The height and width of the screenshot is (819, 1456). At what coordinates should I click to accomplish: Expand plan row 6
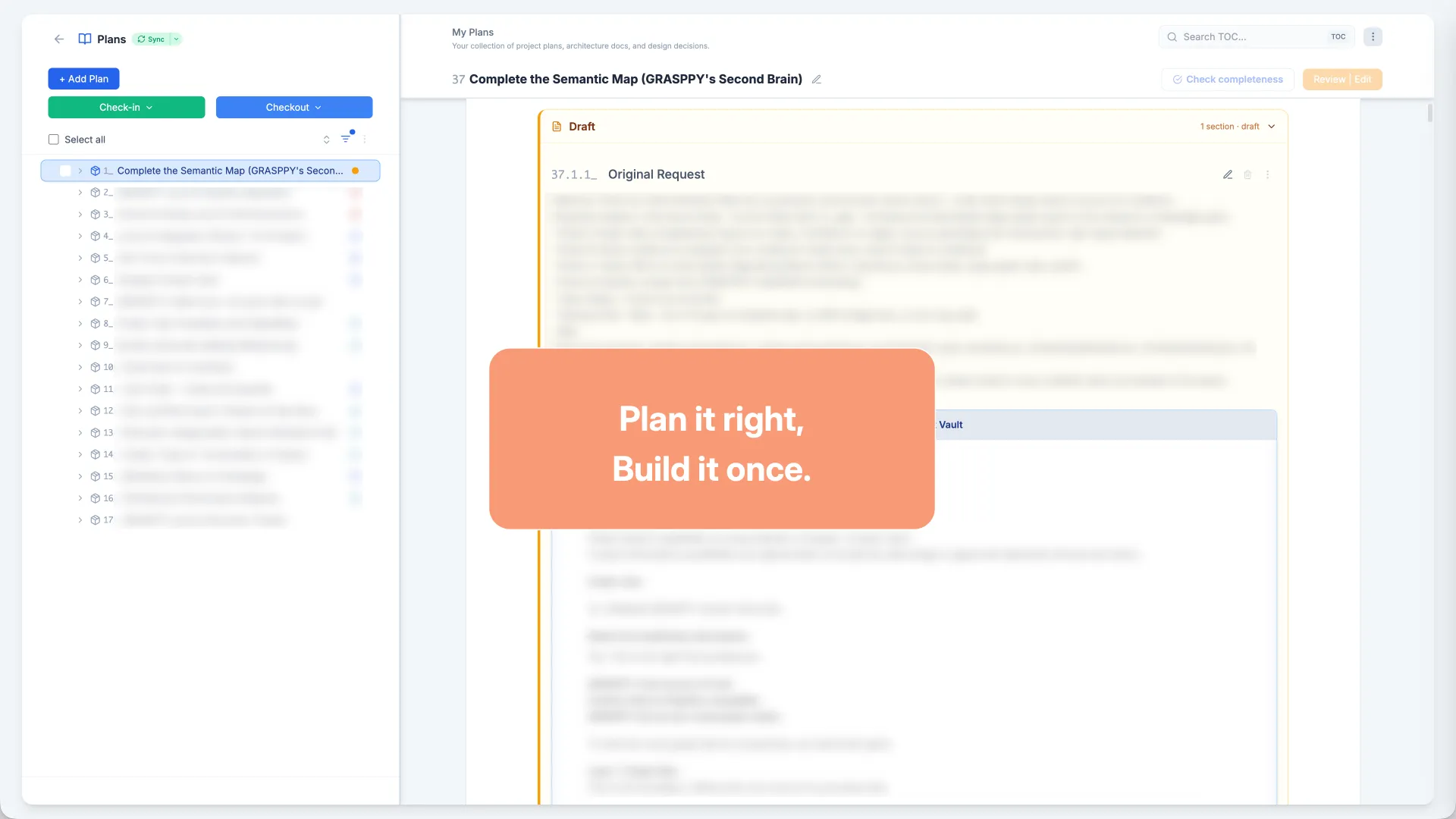80,280
